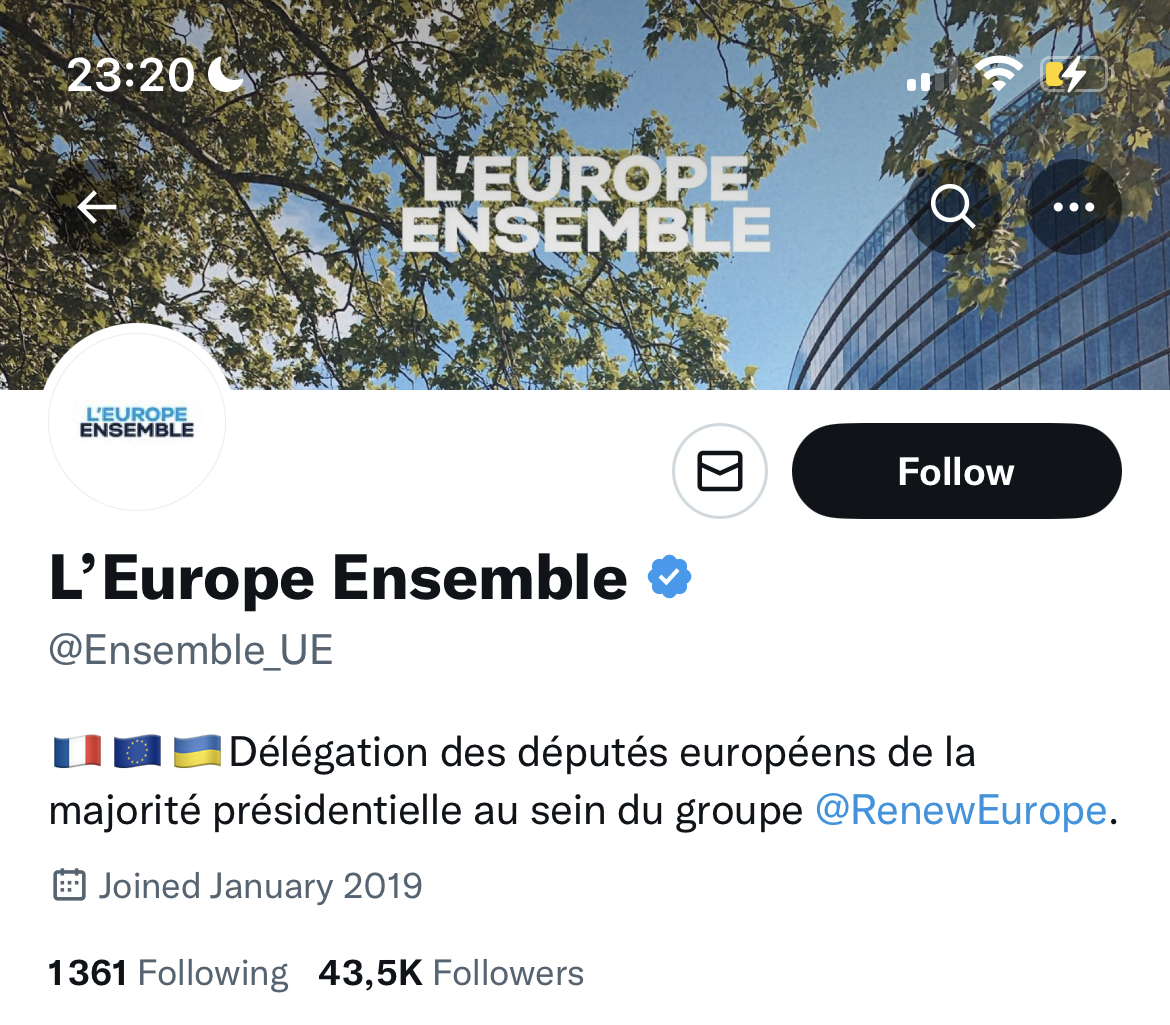This screenshot has width=1170, height=1025.
Task: View the 1361 Following list
Action: point(168,973)
